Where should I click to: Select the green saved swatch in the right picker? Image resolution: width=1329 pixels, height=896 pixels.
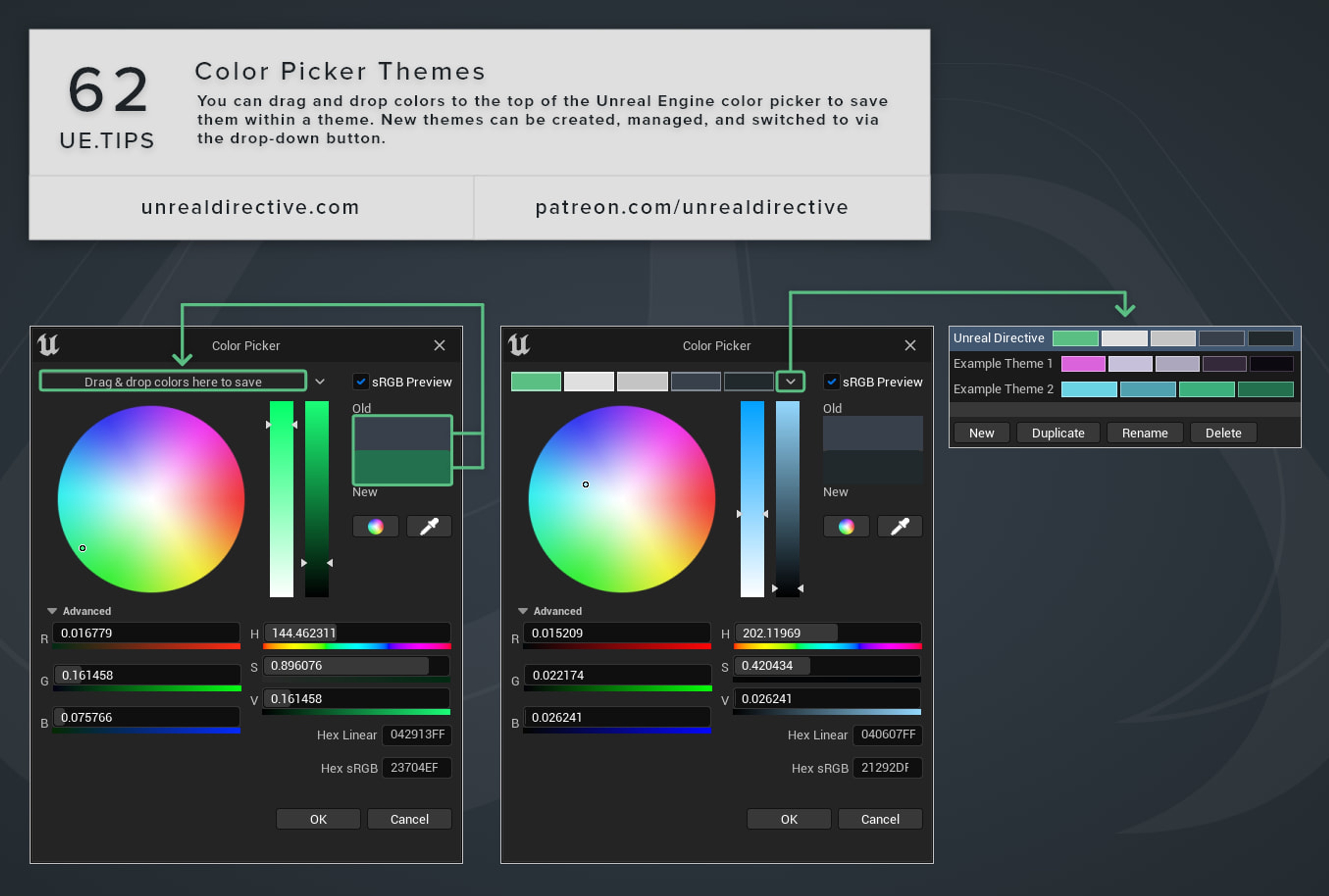[536, 381]
